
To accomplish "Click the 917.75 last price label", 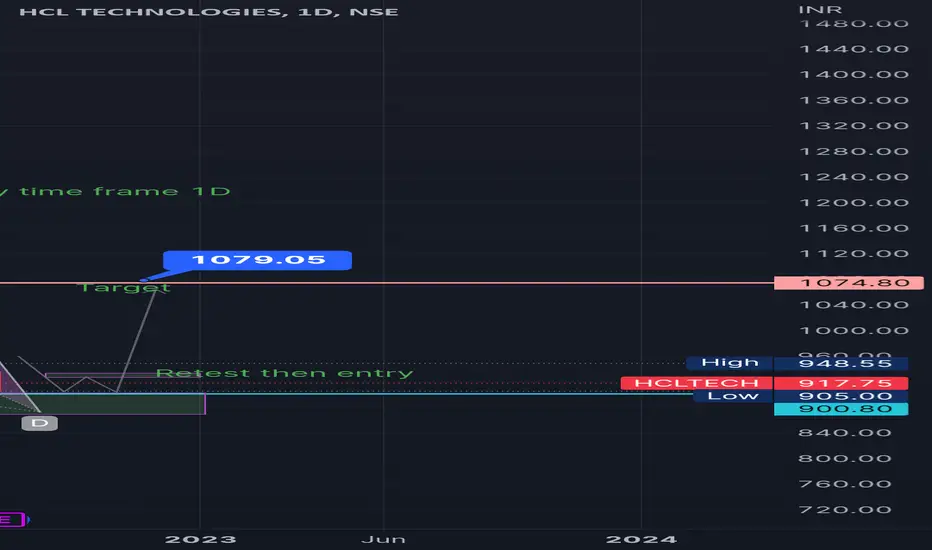I will pos(841,383).
